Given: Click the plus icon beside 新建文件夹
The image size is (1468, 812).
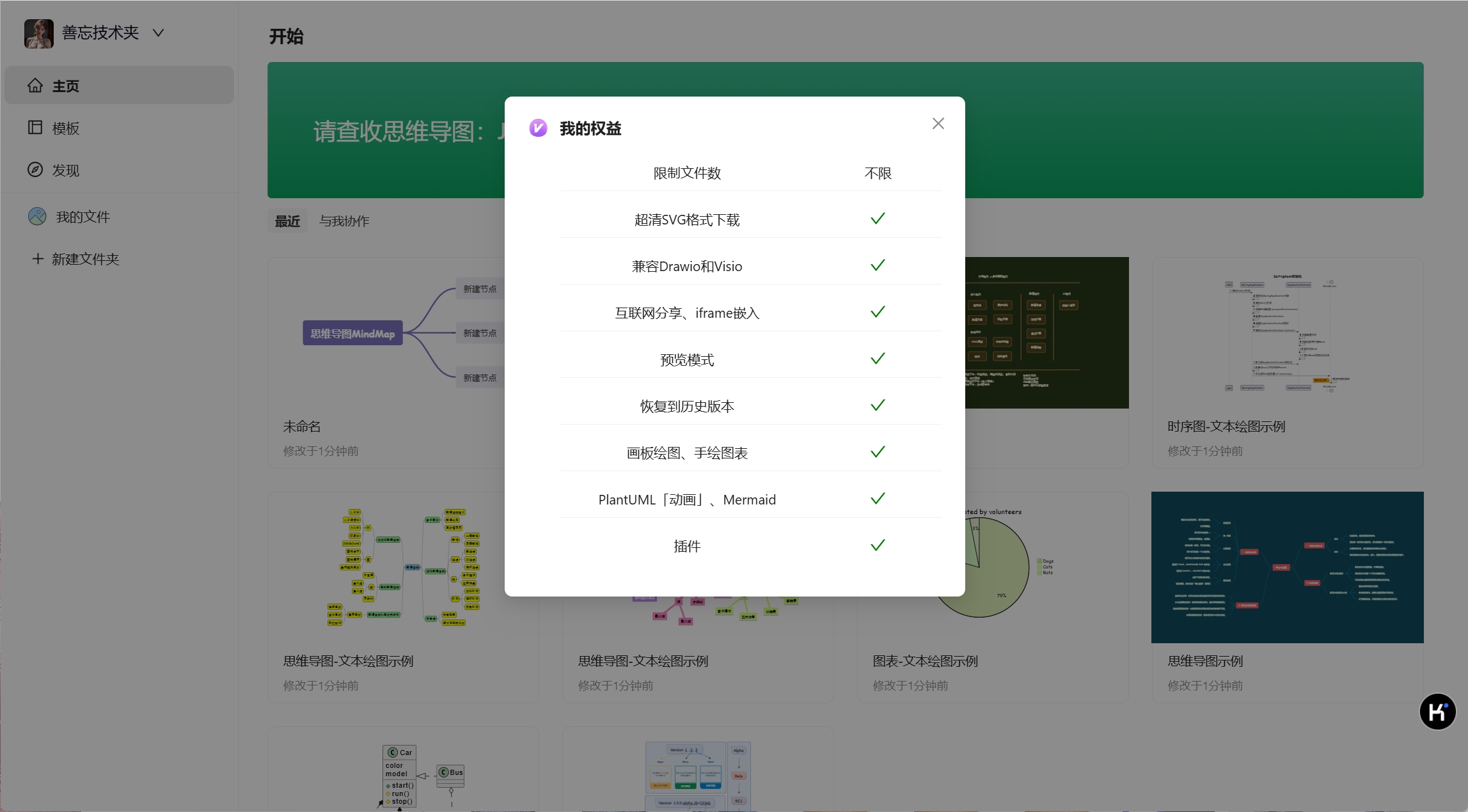Looking at the screenshot, I should coord(38,258).
